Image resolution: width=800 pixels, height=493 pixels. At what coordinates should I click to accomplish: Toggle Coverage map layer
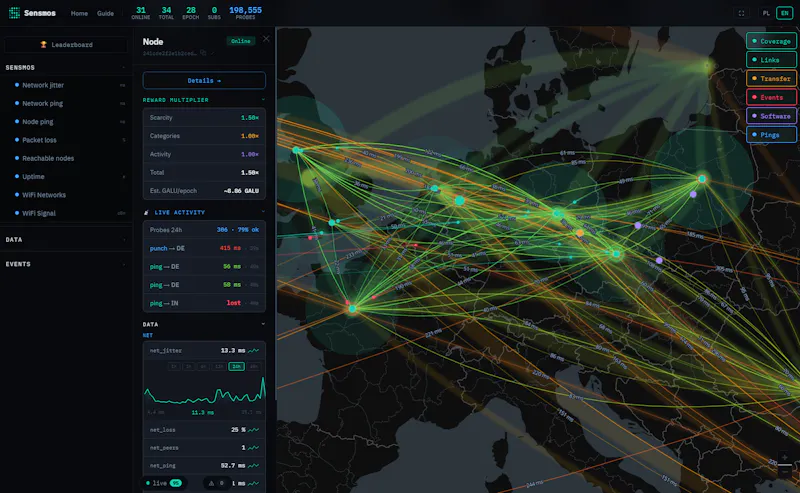click(x=771, y=41)
